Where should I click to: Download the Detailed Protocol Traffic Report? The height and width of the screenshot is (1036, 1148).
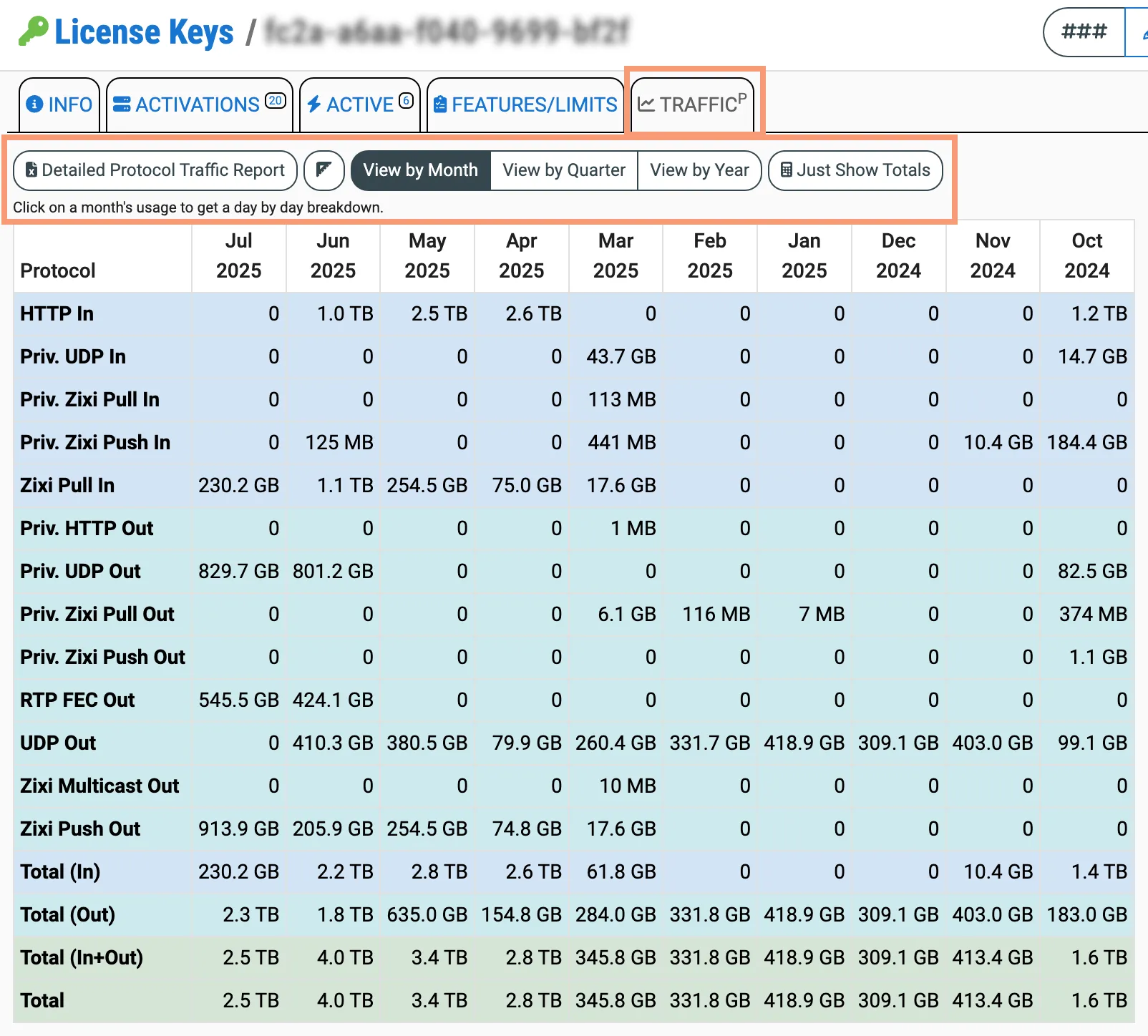click(x=155, y=170)
